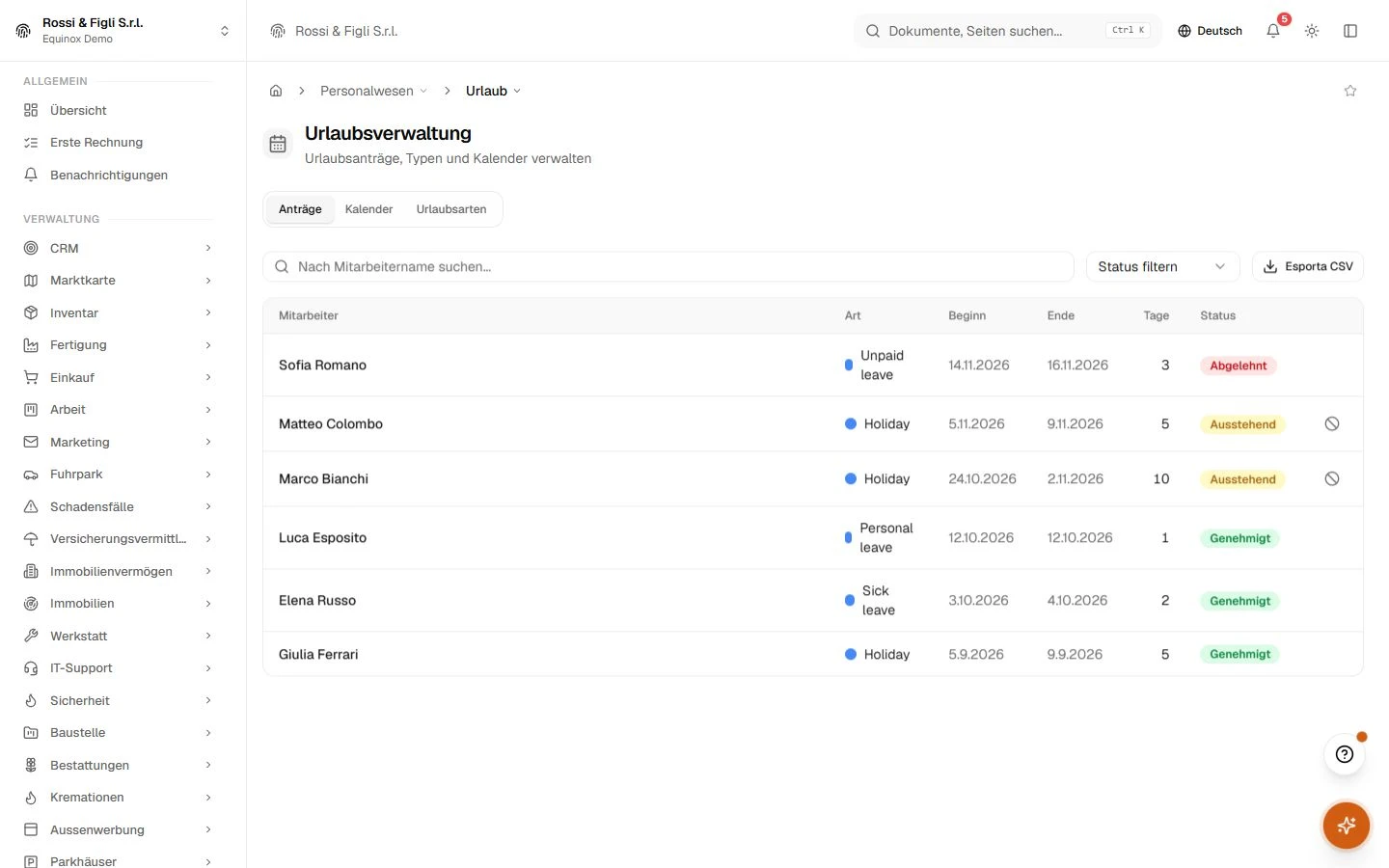The image size is (1389, 868).
Task: Focus the Dokumente, Seiten suchen search box
Action: coord(1007,31)
